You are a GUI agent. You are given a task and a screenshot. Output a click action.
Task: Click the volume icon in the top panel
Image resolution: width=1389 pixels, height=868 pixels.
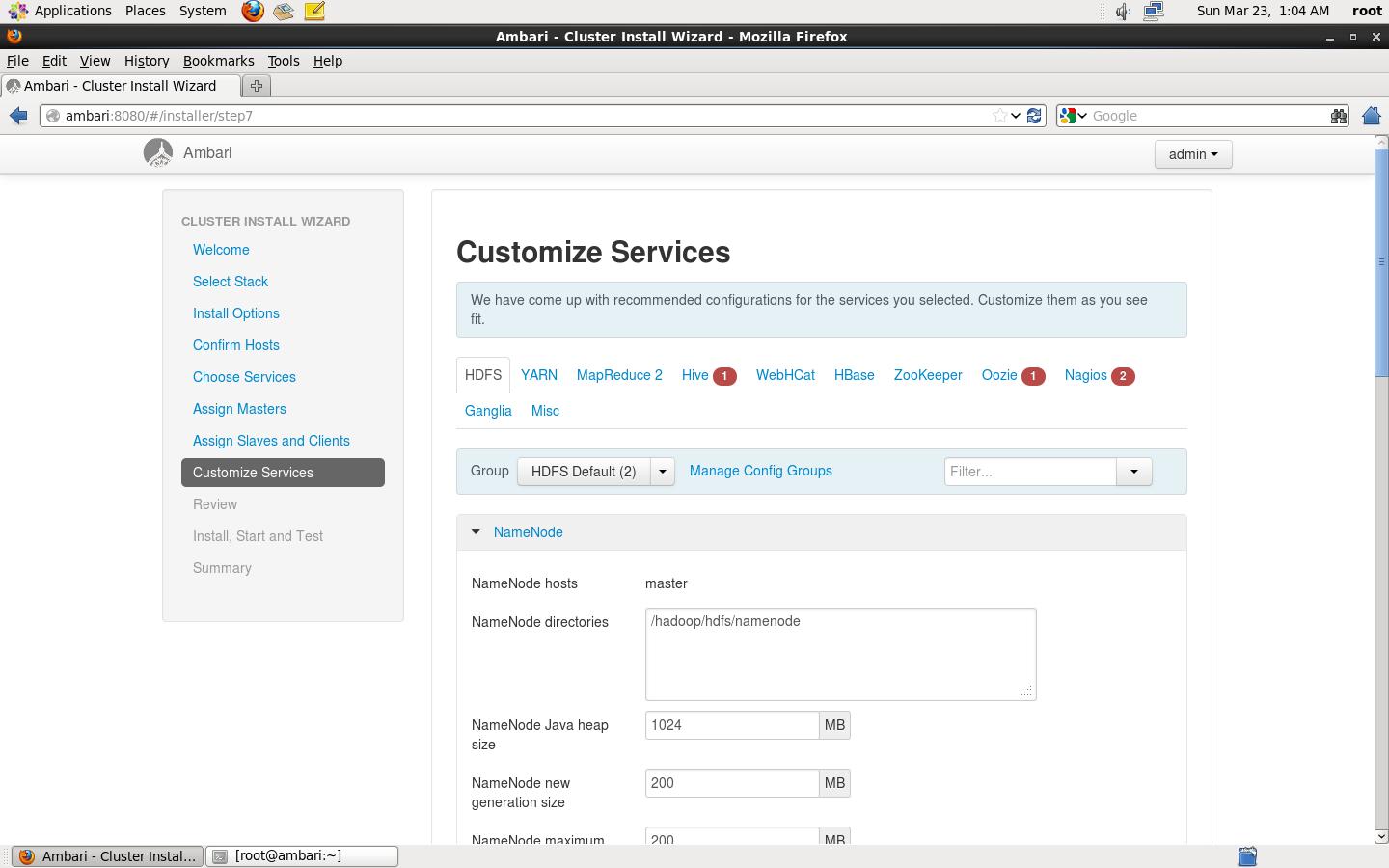point(1122,11)
